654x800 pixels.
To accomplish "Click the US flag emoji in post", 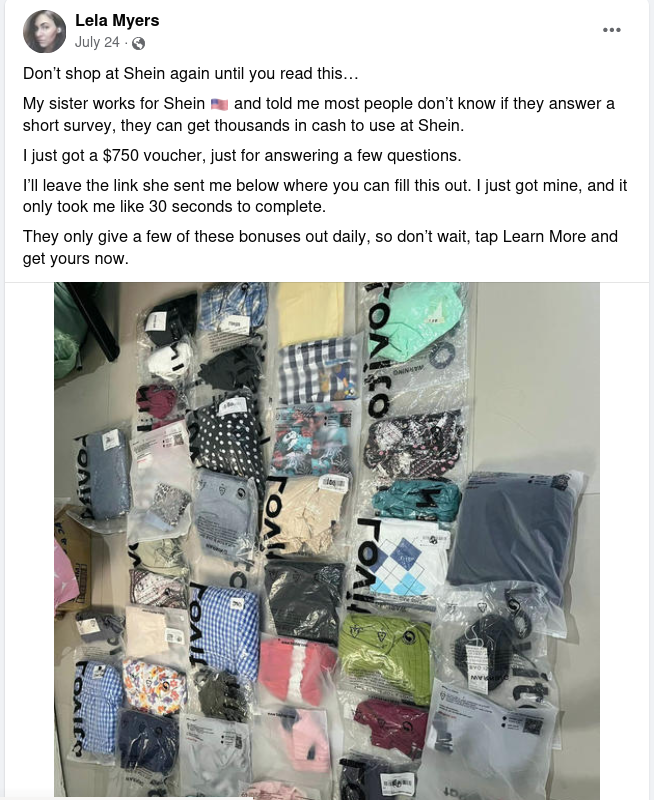I will 219,104.
